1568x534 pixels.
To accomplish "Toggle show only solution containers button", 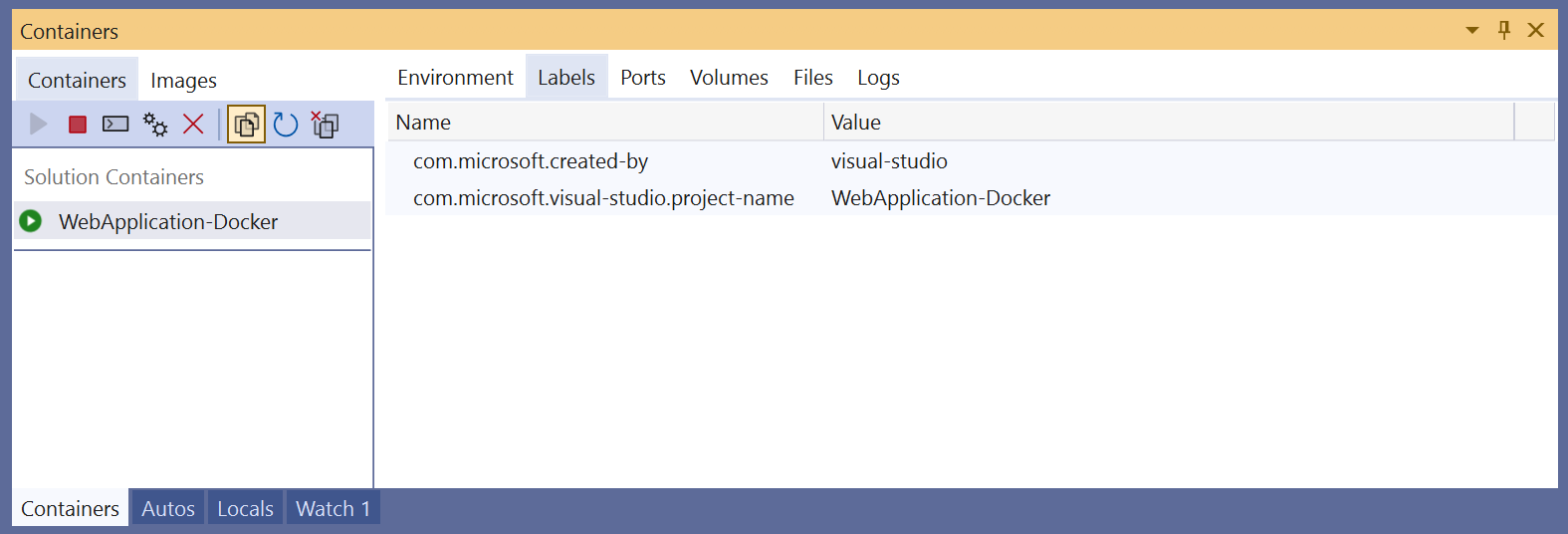I will click(246, 125).
